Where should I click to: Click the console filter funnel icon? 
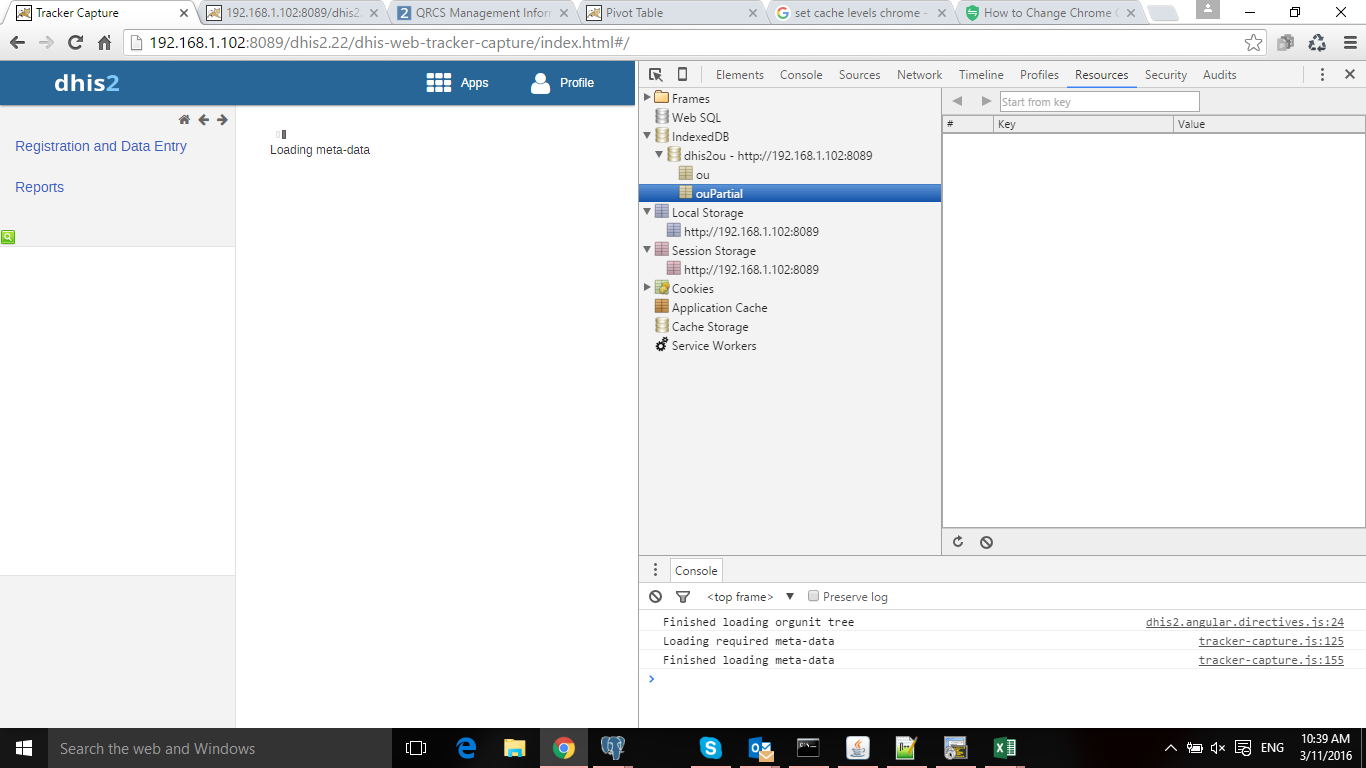point(683,597)
